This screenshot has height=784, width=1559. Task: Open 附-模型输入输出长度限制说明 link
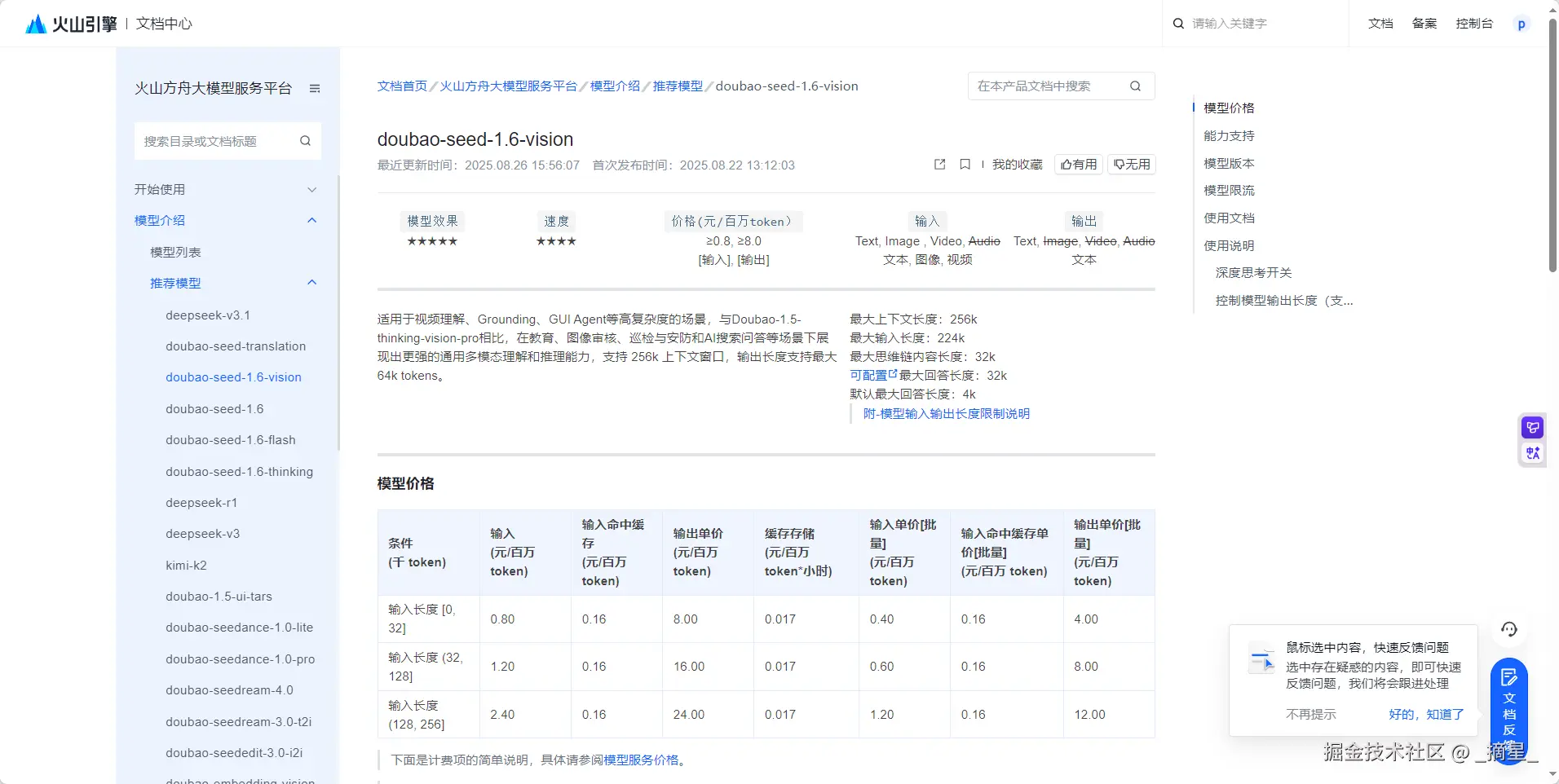pyautogui.click(x=946, y=414)
